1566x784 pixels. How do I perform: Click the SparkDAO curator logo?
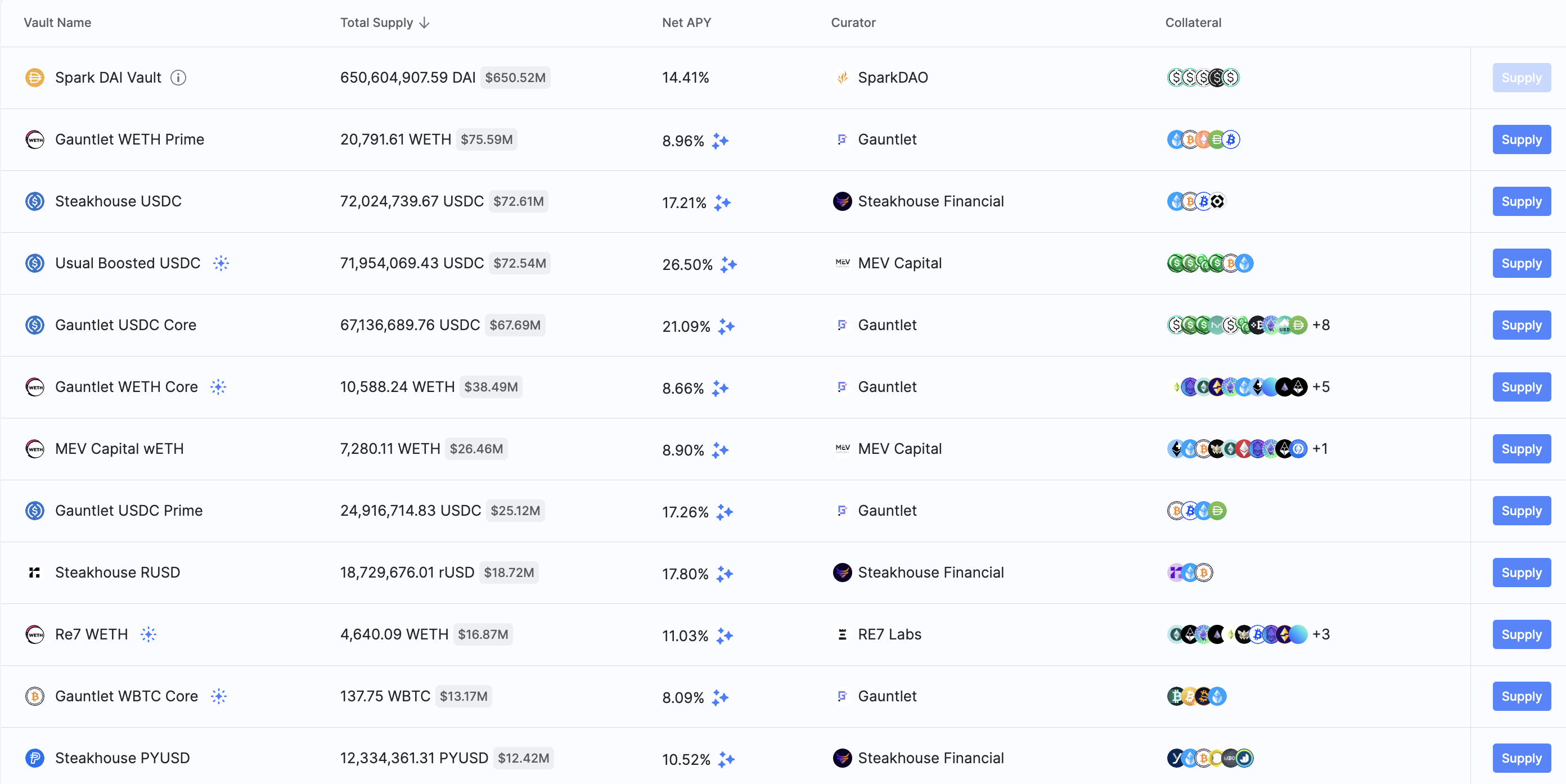pos(842,78)
